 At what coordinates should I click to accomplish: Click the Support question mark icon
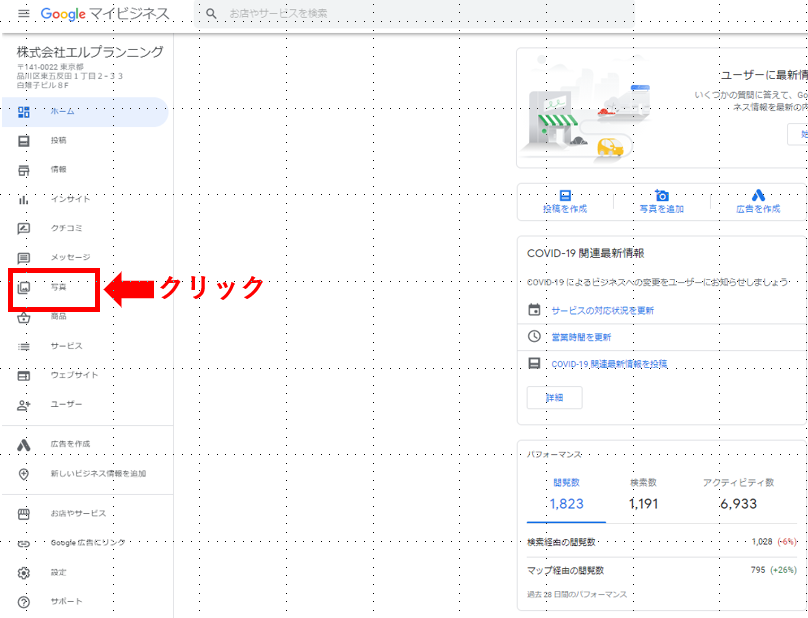(x=24, y=602)
